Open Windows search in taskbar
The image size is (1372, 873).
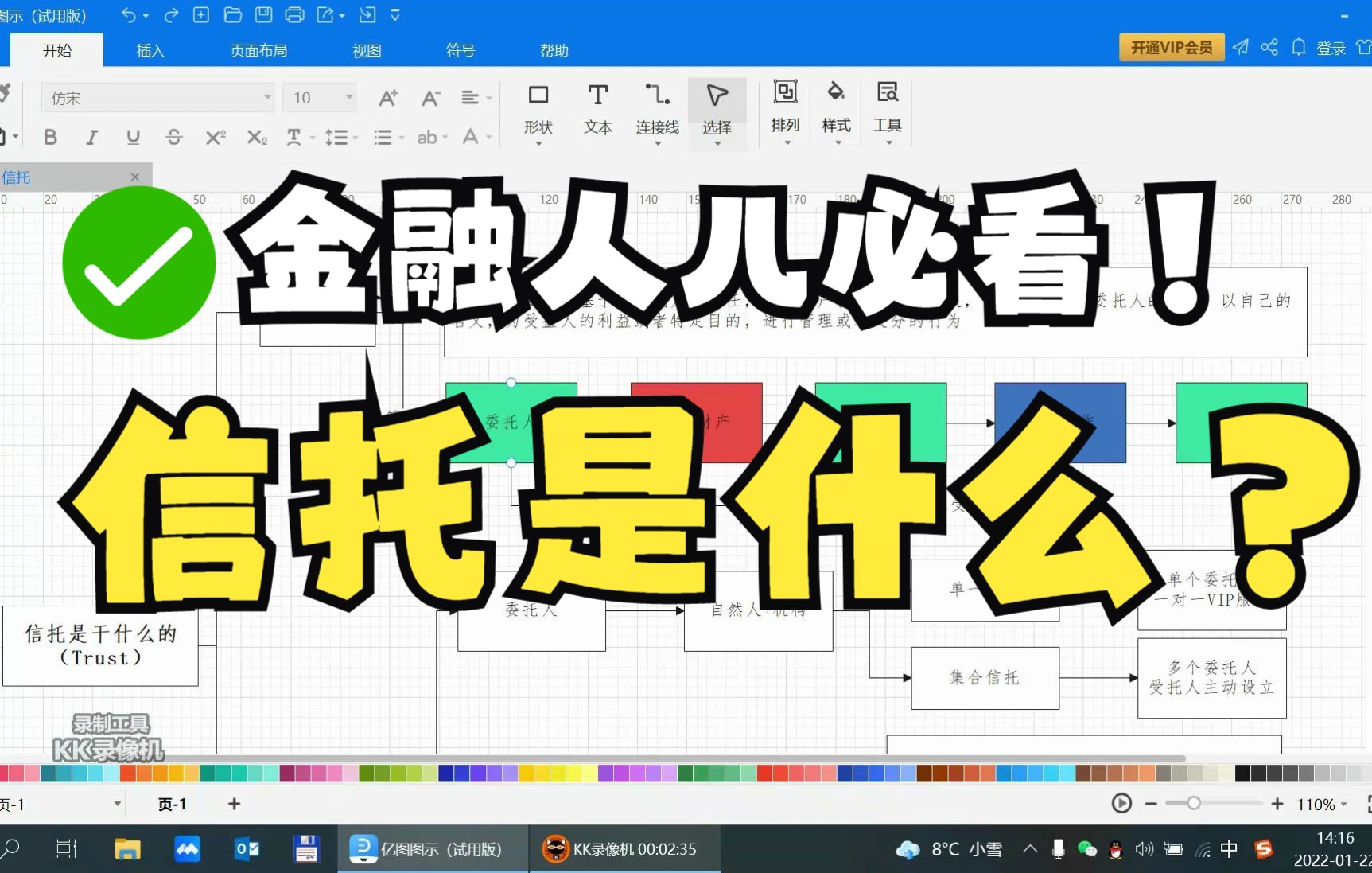(x=11, y=849)
